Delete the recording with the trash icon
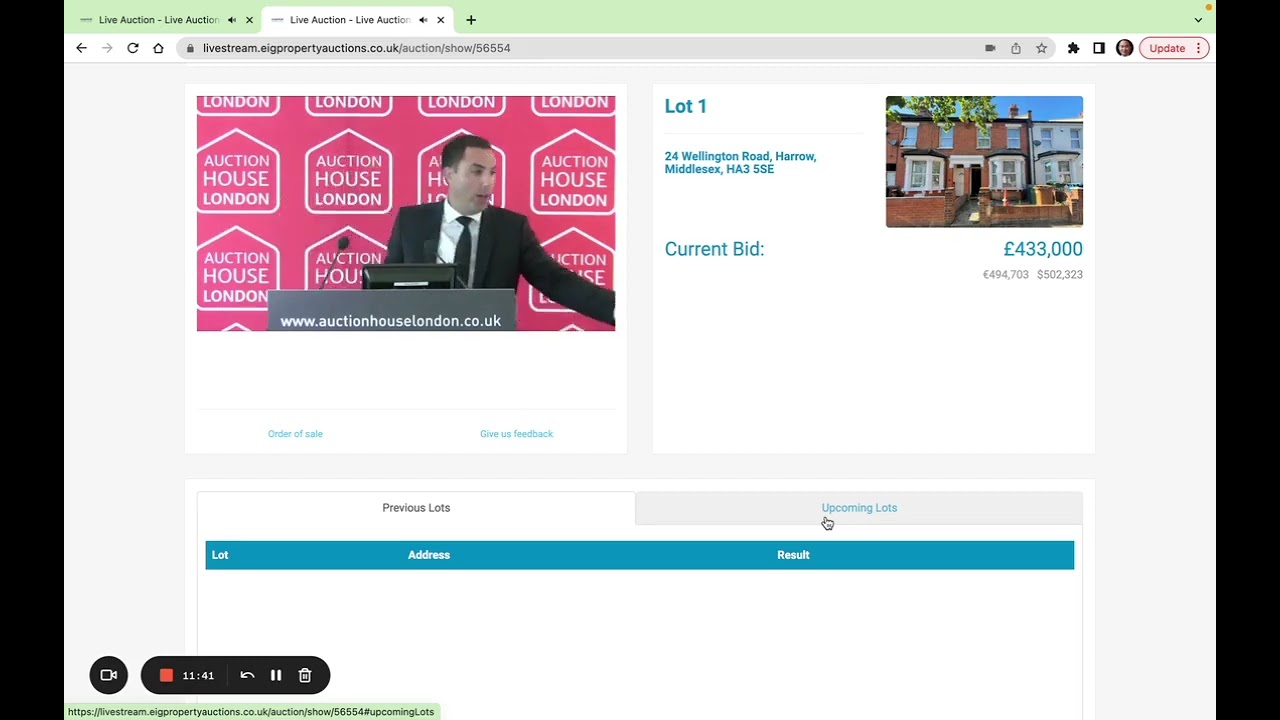This screenshot has width=1280, height=720. pyautogui.click(x=305, y=675)
